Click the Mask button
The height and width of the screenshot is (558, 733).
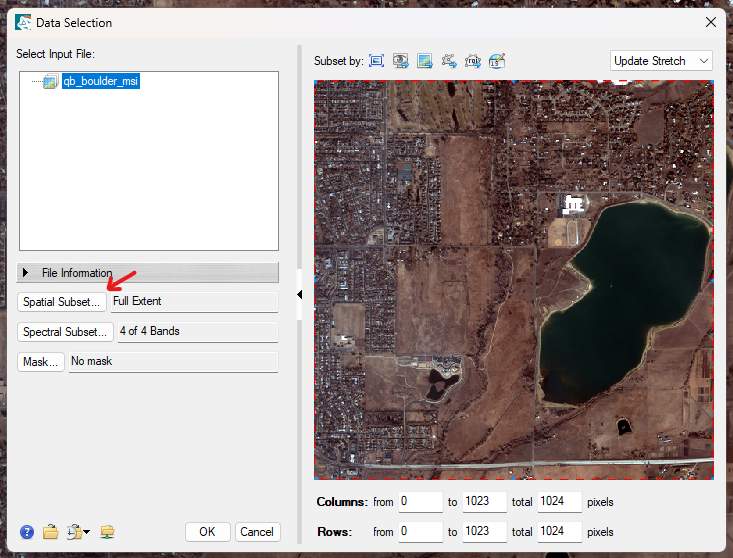[x=41, y=362]
